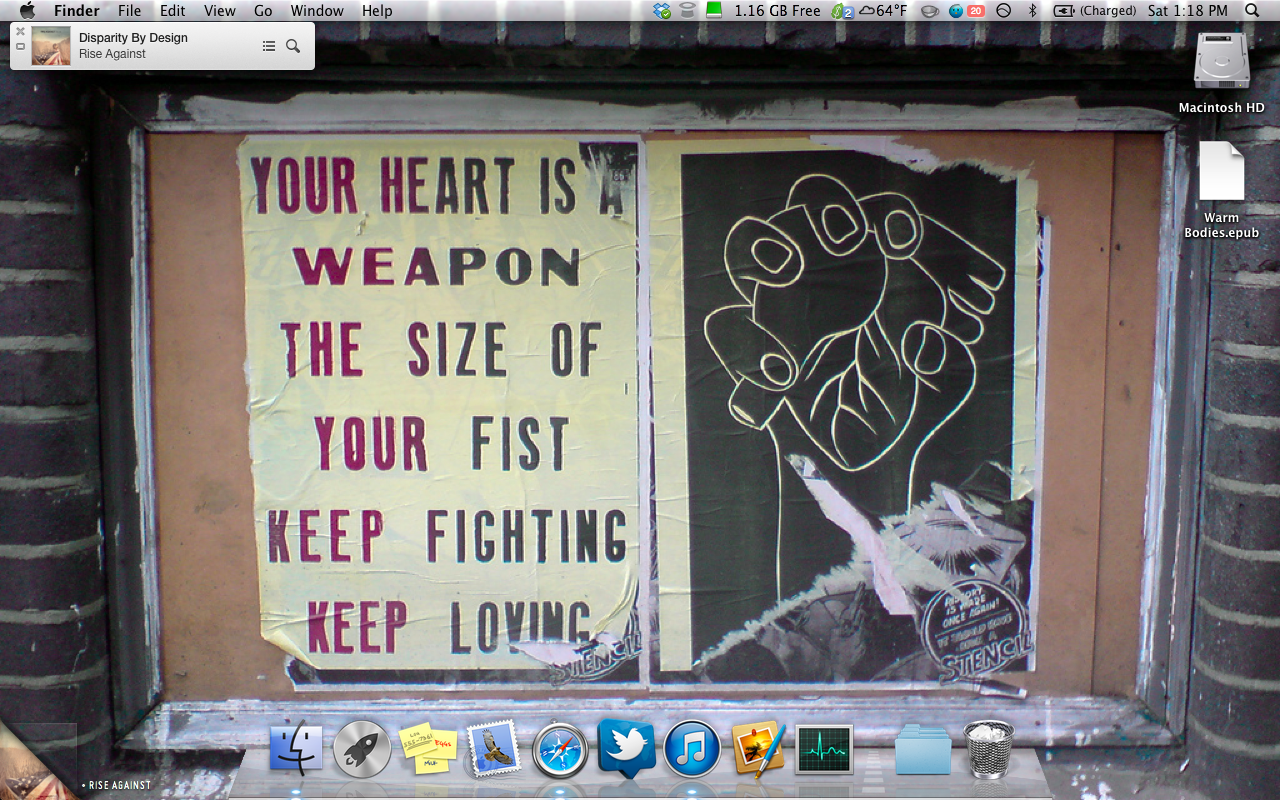Screen dimensions: 1280x800
Task: Open the Window menu
Action: pyautogui.click(x=317, y=11)
